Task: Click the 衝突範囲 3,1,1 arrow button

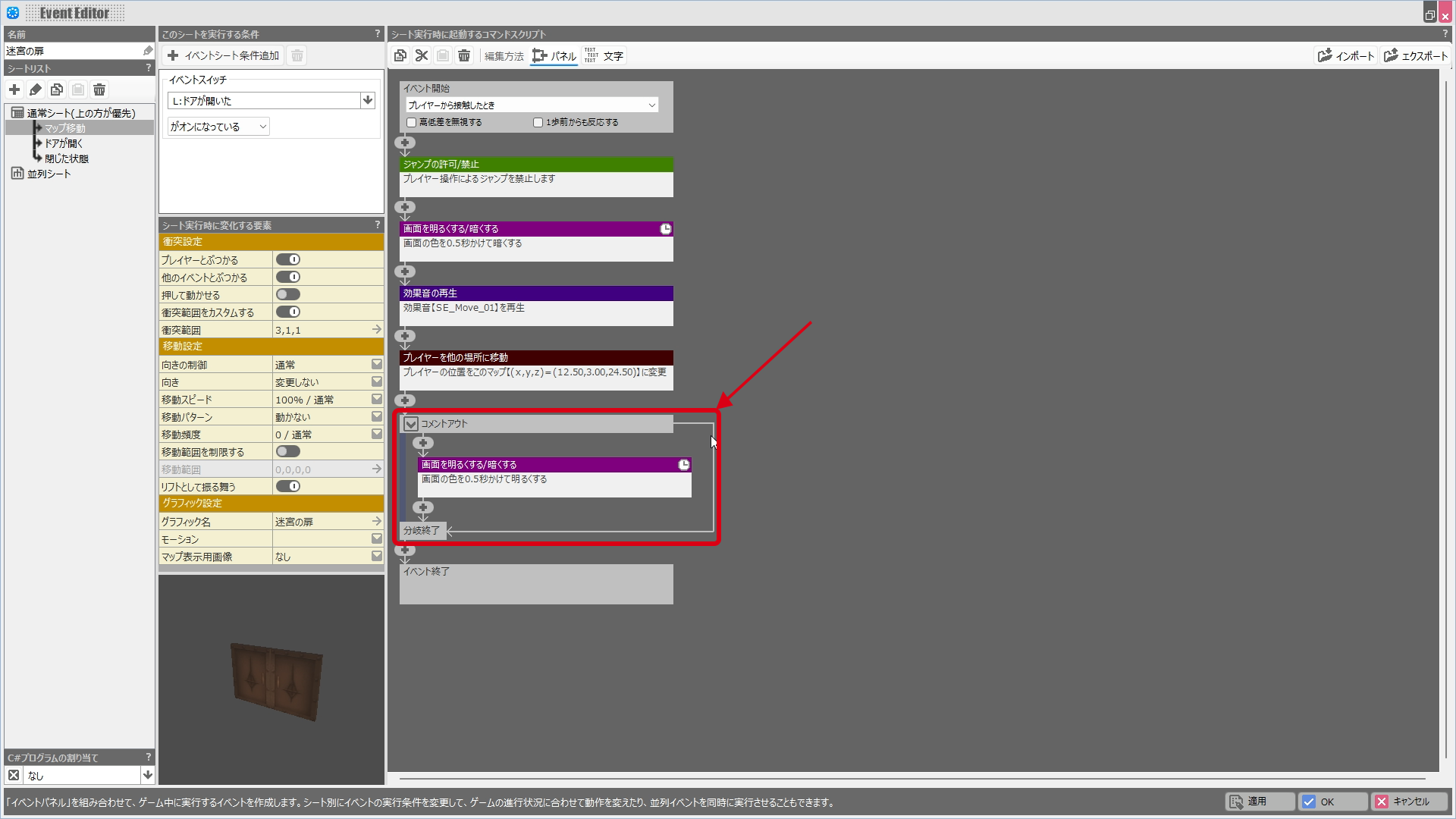Action: coord(376,329)
